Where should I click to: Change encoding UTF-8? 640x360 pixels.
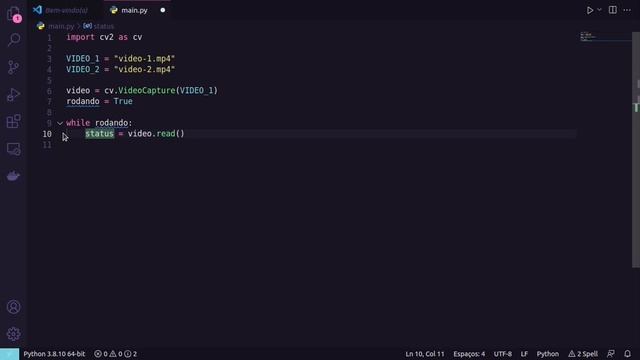pyautogui.click(x=502, y=354)
